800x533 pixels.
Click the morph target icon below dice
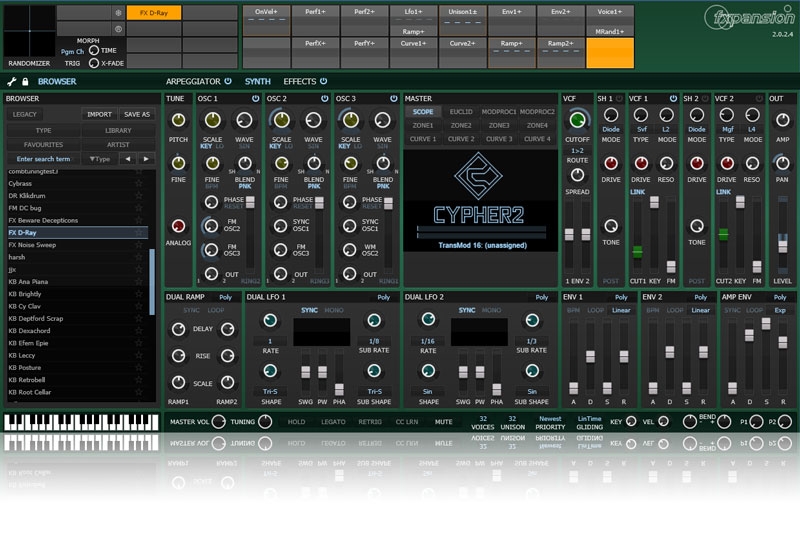[x=118, y=29]
